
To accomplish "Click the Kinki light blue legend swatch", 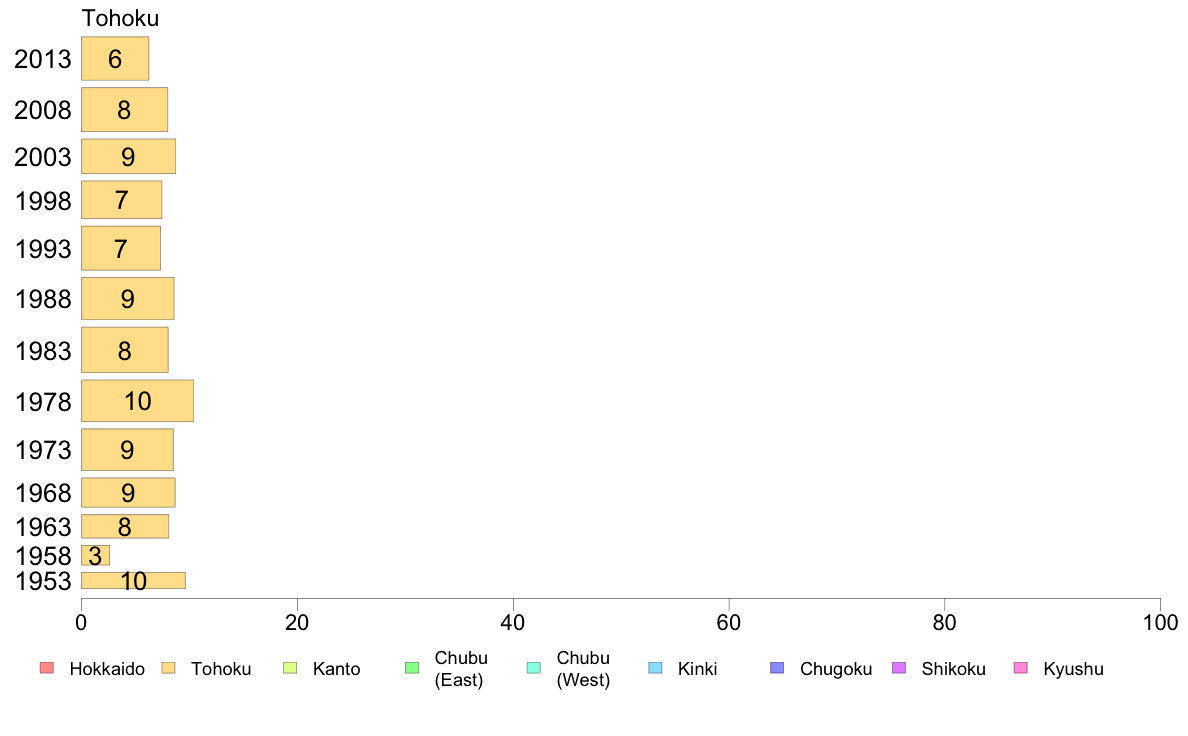I will click(x=655, y=668).
